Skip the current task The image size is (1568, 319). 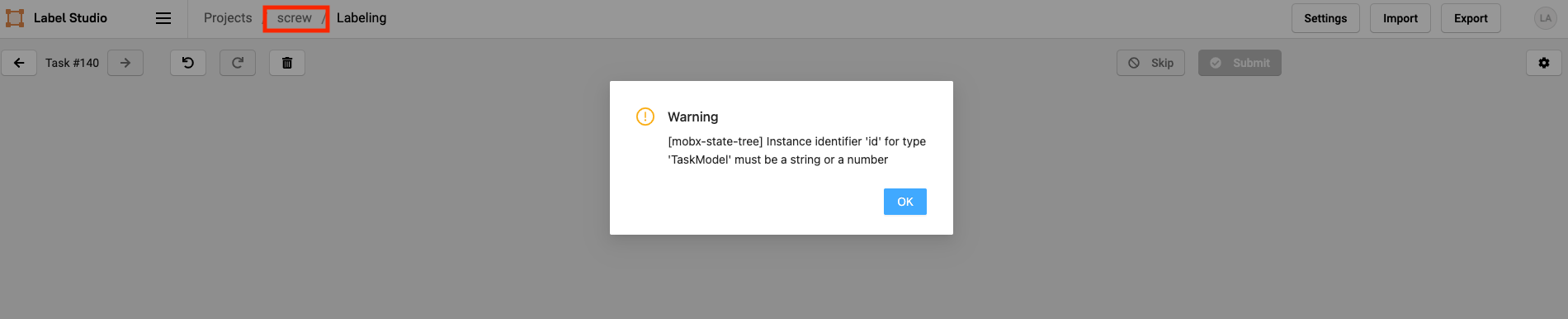pyautogui.click(x=1150, y=63)
